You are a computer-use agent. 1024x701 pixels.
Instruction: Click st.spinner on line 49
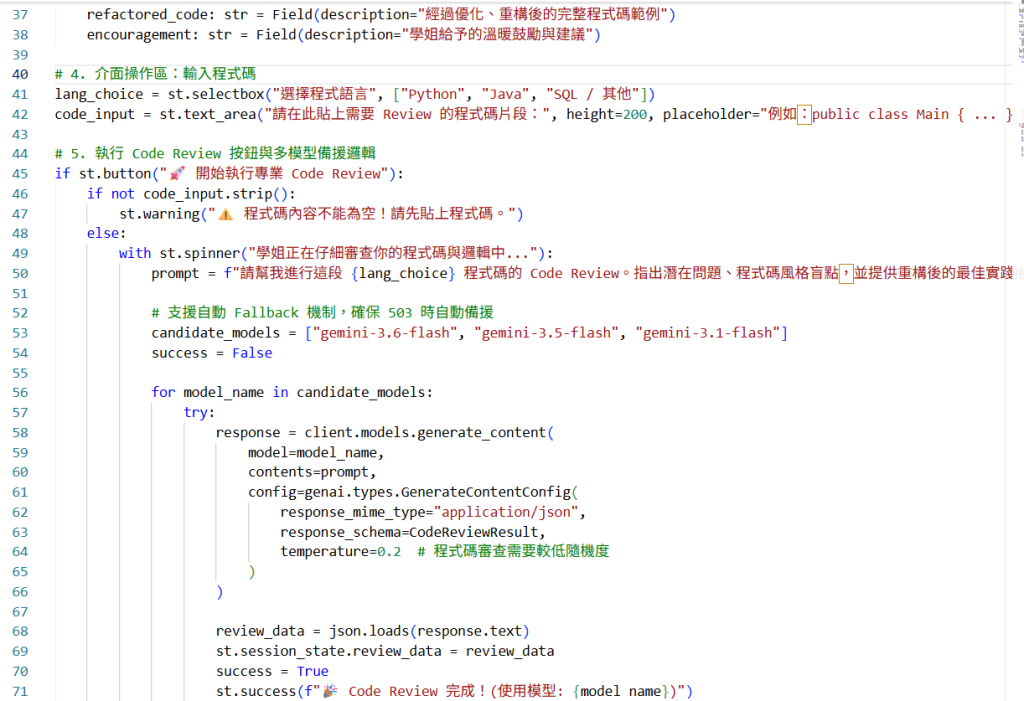(x=200, y=253)
